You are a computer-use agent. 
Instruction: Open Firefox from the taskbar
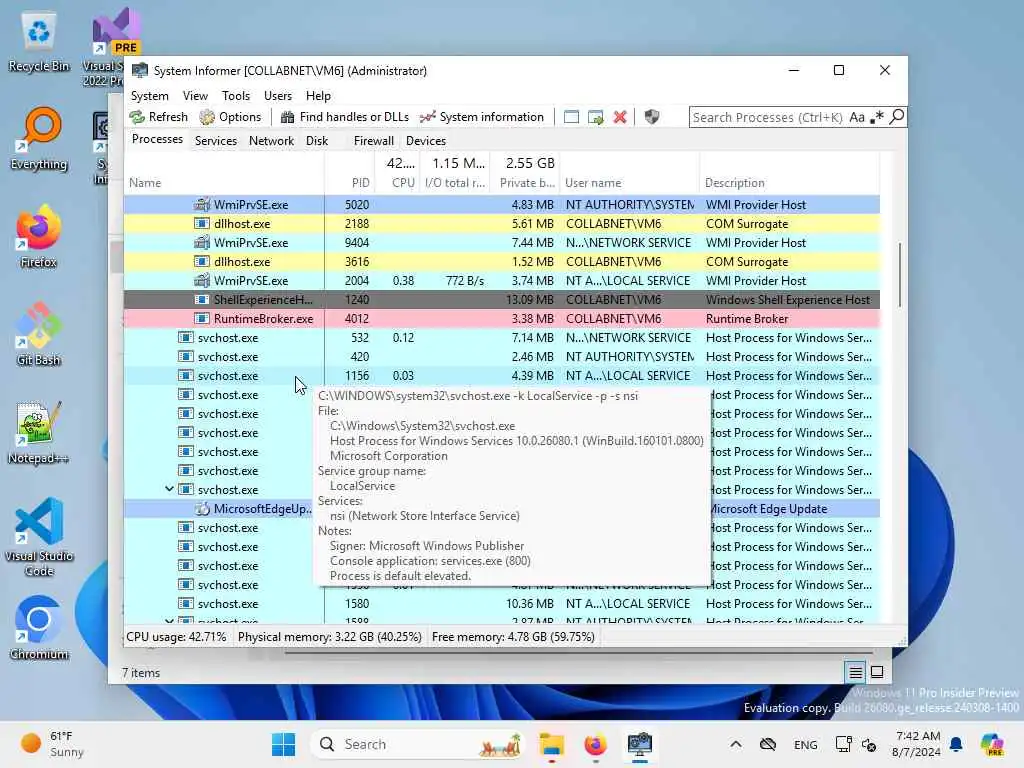(x=595, y=744)
